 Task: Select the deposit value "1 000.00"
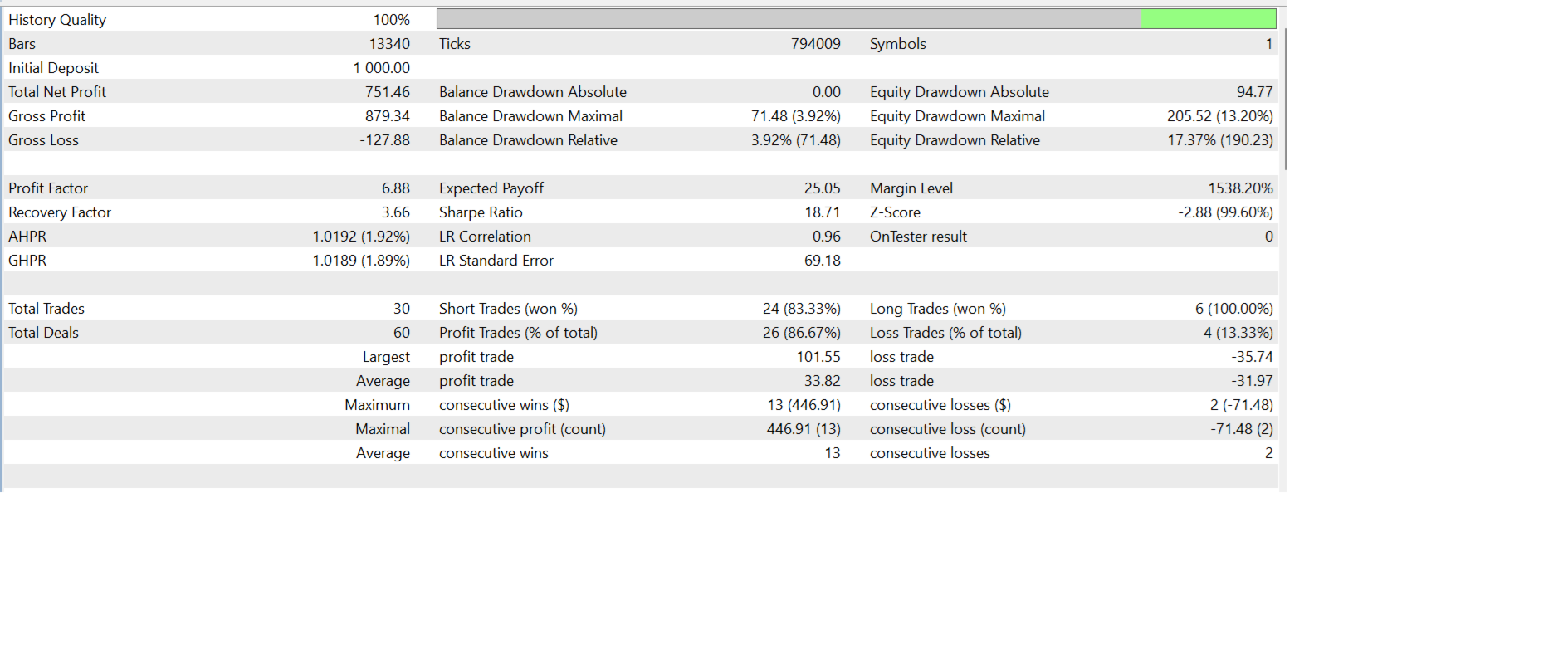[x=381, y=68]
